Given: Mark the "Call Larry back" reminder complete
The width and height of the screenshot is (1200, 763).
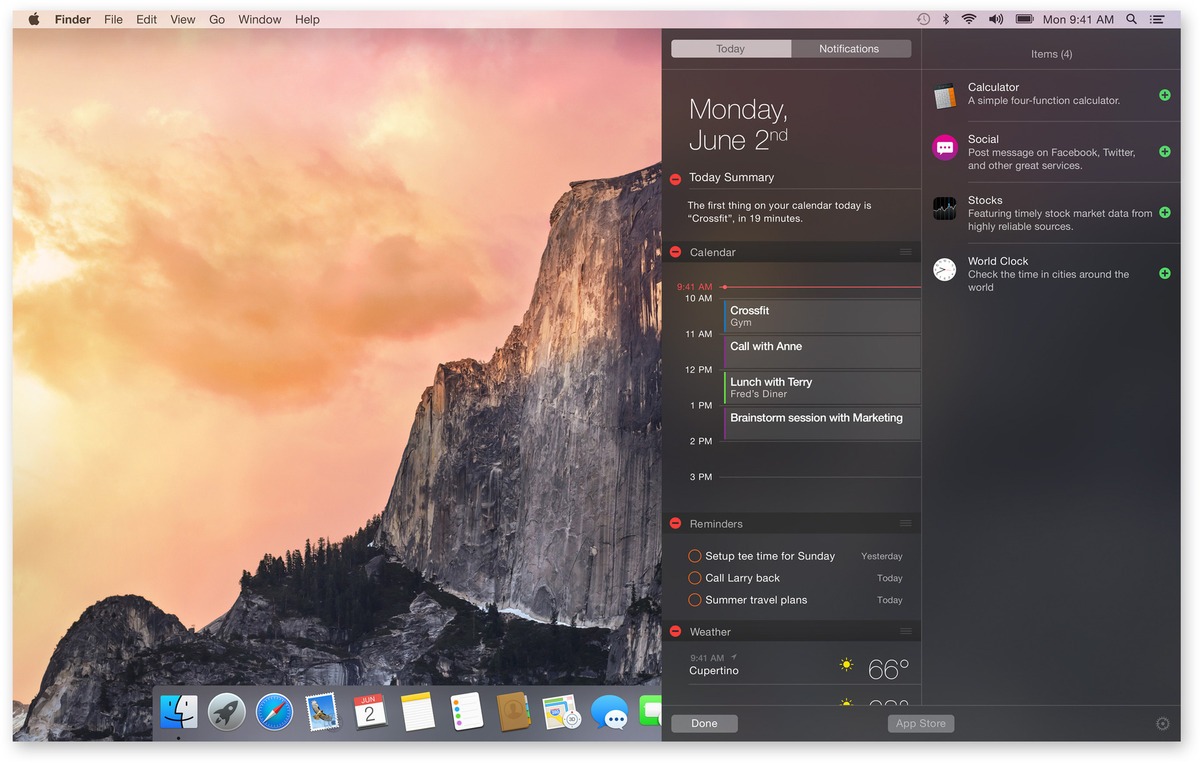Looking at the screenshot, I should coord(695,578).
